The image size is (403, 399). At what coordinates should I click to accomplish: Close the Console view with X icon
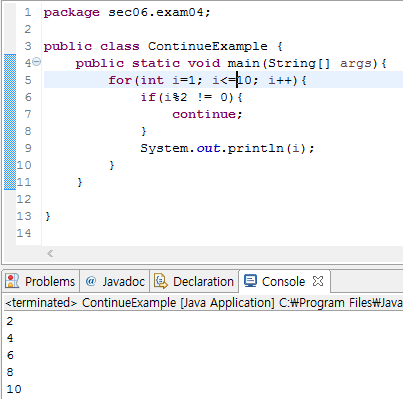[318, 281]
